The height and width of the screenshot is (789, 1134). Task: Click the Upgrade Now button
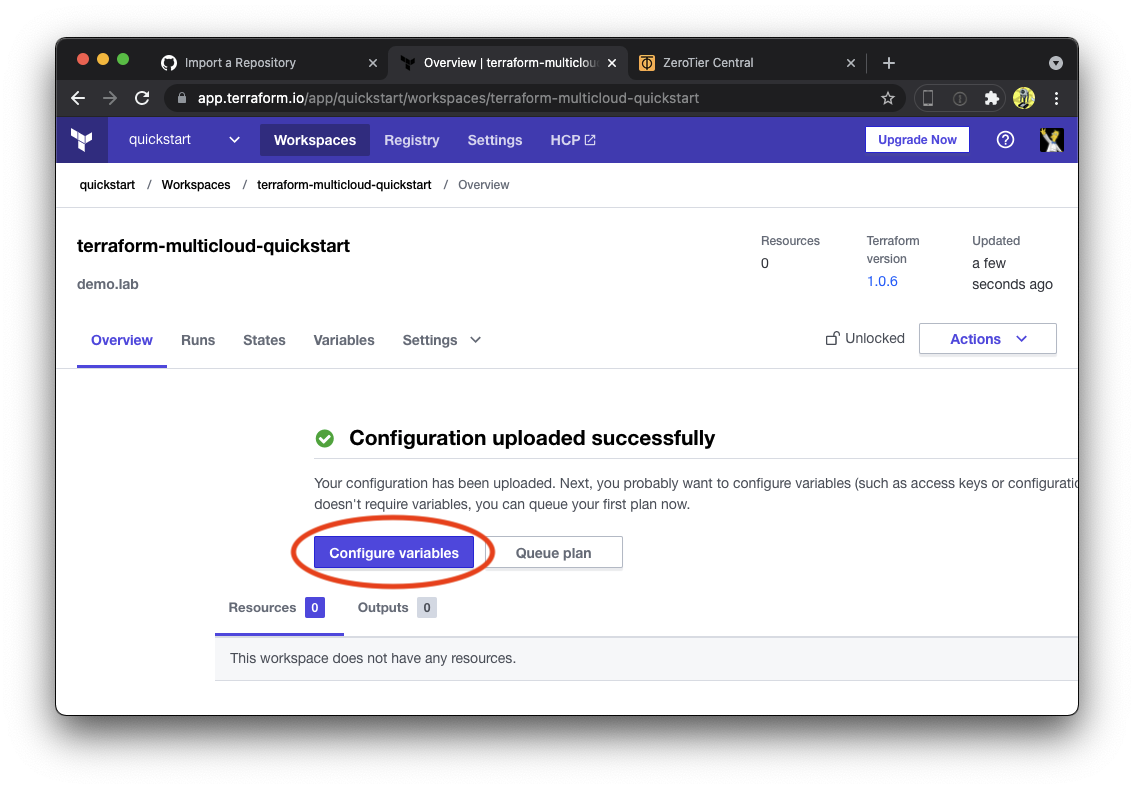(917, 140)
